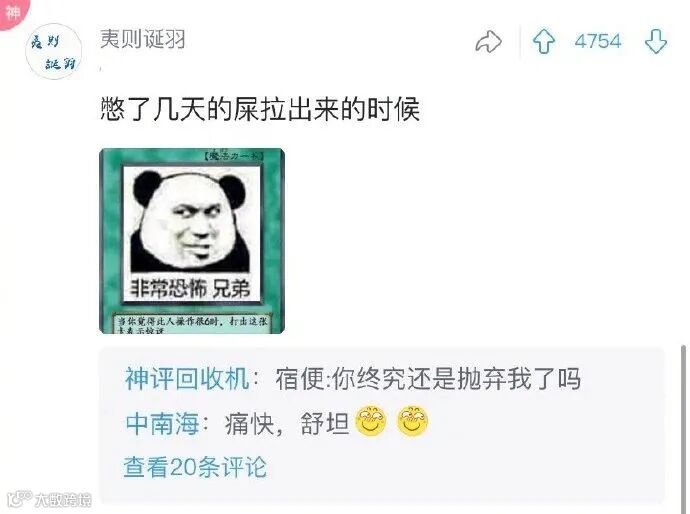
Task: Open commenter 神评回收机 profile
Action: [187, 378]
